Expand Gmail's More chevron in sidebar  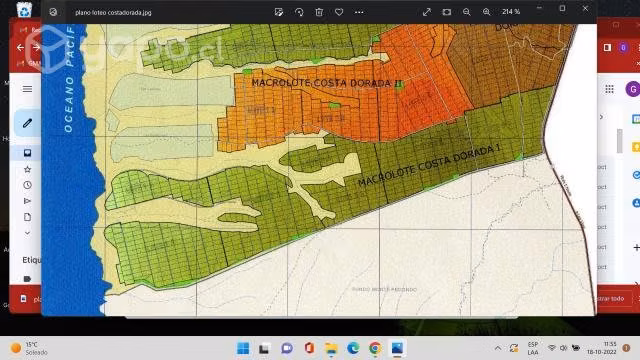(27, 233)
